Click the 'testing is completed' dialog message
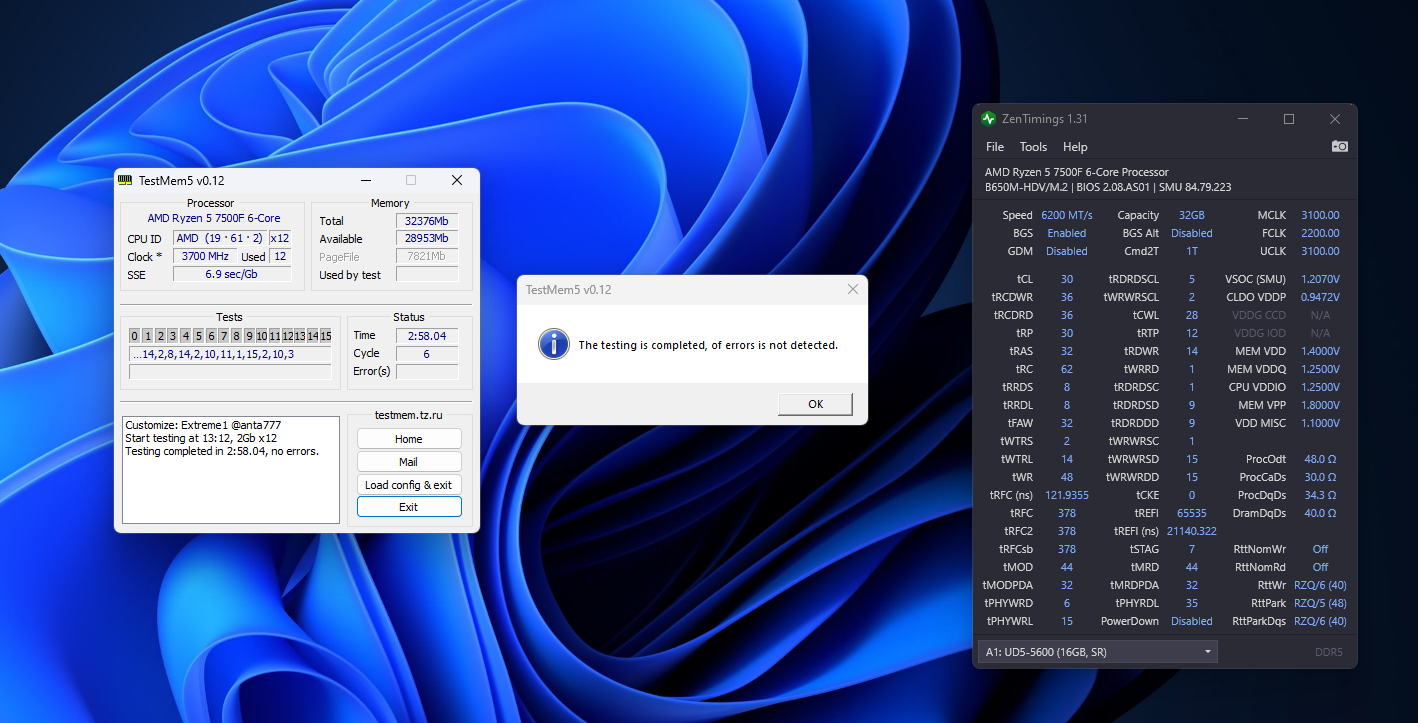Viewport: 1418px width, 723px height. 708,345
